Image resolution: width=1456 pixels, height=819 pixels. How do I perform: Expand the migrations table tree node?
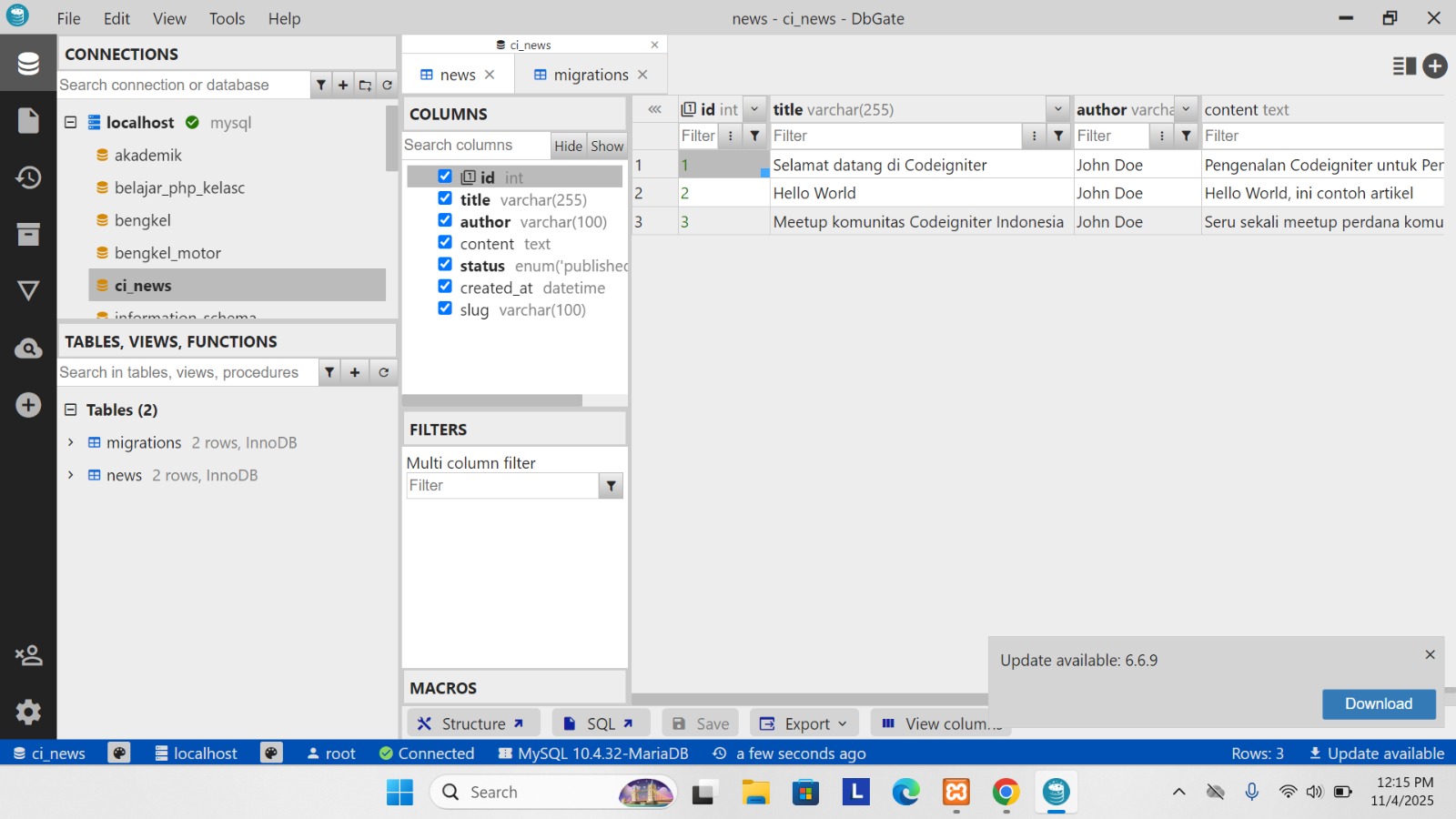[x=71, y=442]
